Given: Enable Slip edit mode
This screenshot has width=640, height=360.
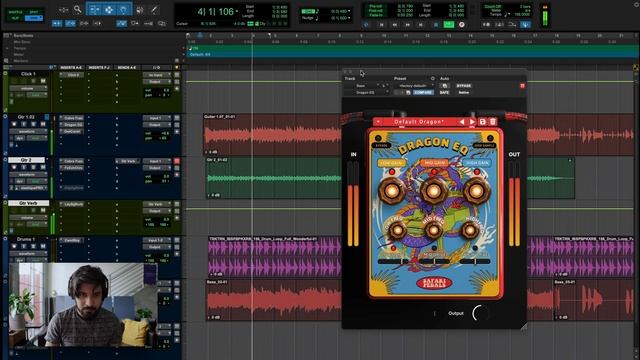Looking at the screenshot, I should [16, 18].
